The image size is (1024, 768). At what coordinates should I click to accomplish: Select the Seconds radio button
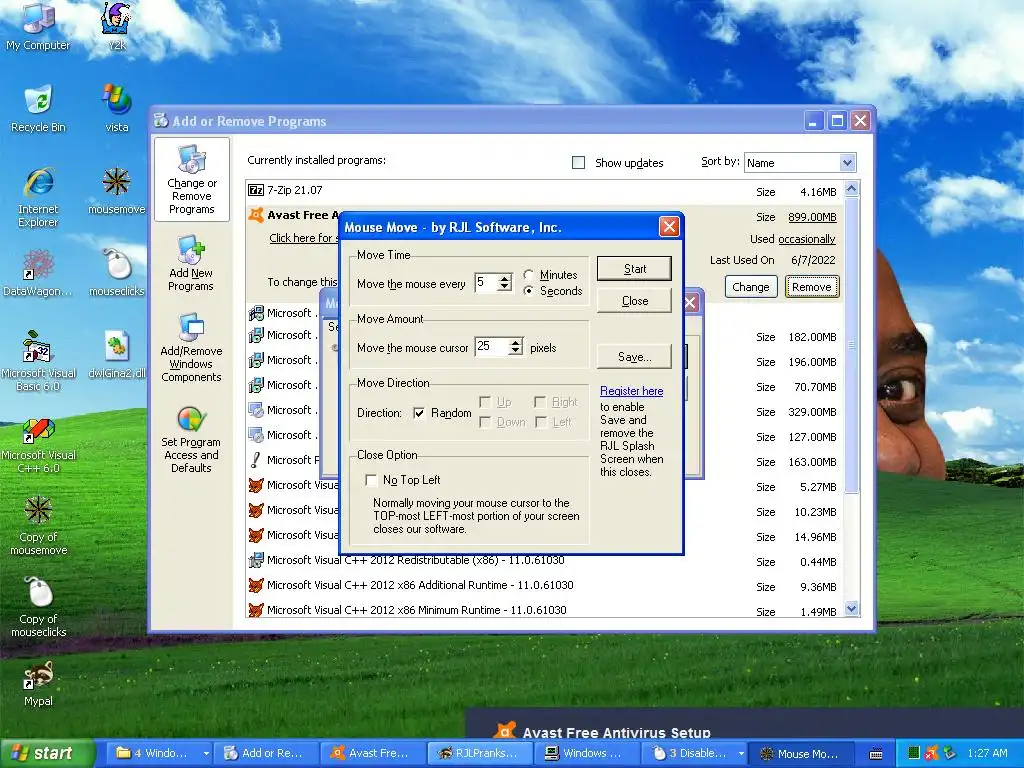pos(528,291)
